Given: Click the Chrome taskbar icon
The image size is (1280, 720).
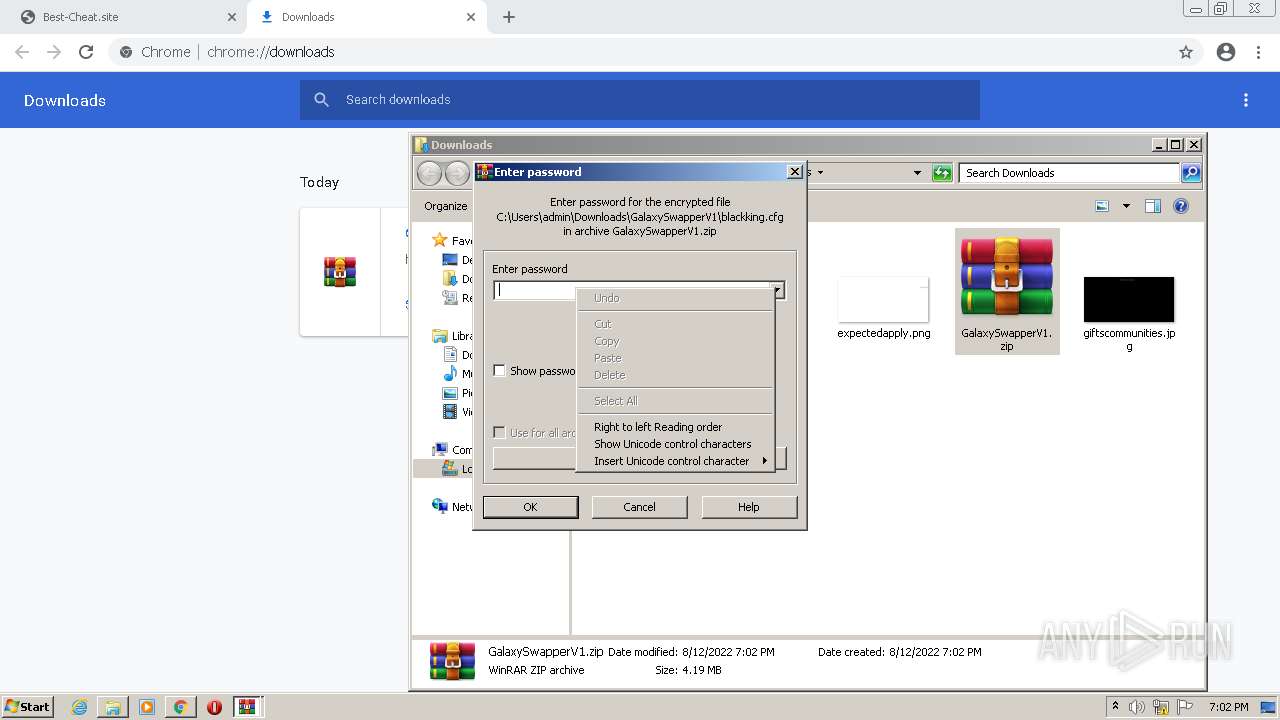Looking at the screenshot, I should [180, 707].
